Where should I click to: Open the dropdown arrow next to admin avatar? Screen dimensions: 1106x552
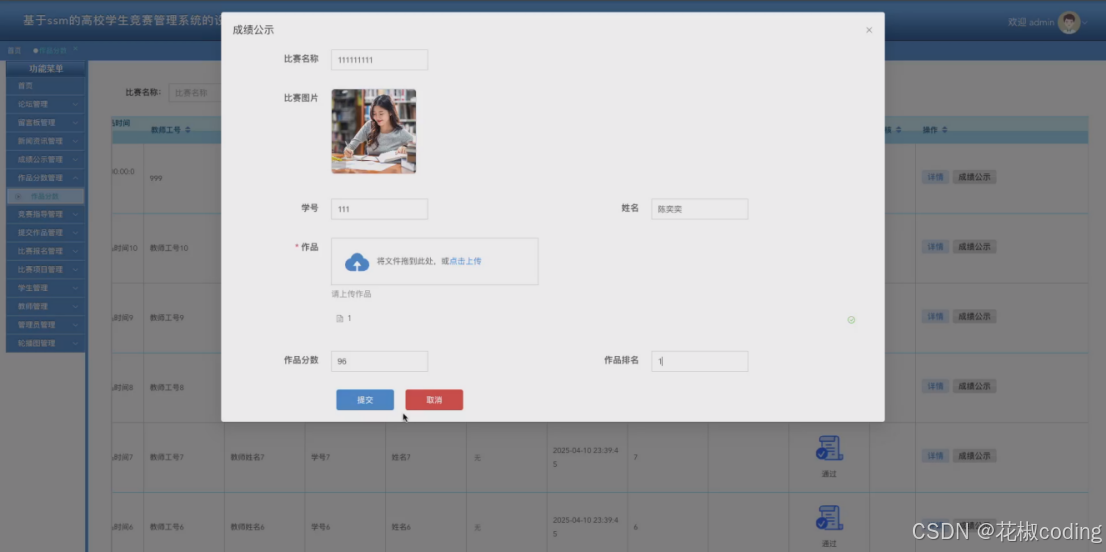click(x=1085, y=23)
